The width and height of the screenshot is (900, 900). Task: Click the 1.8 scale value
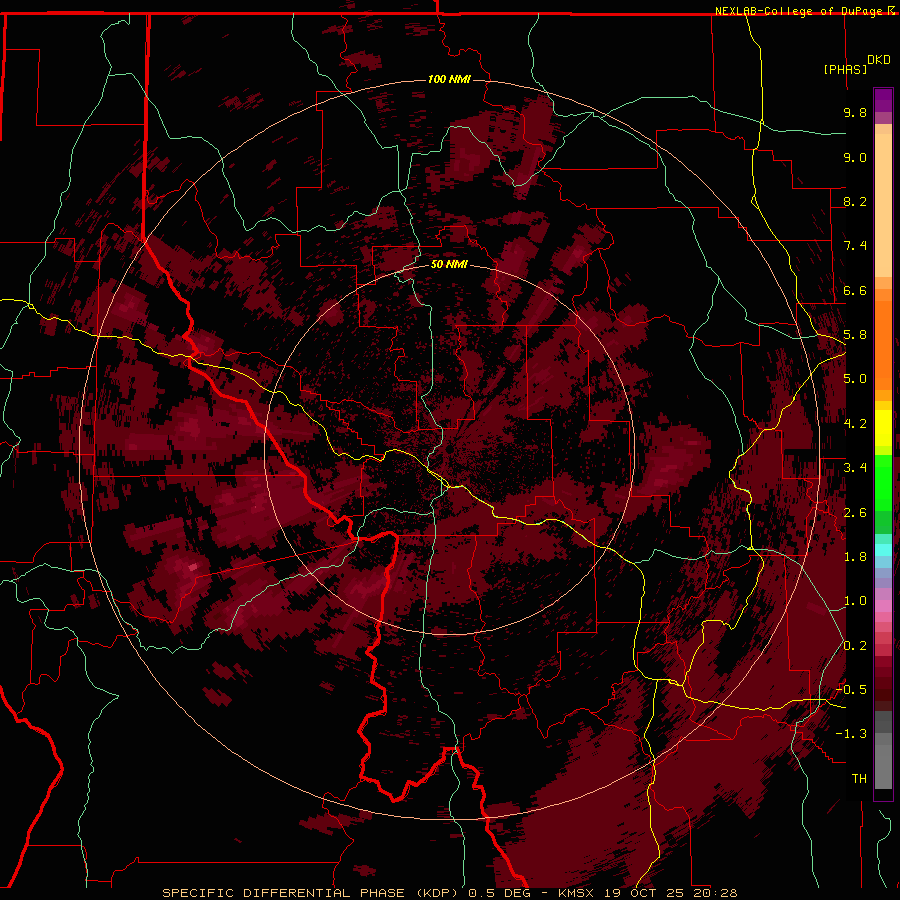point(855,557)
